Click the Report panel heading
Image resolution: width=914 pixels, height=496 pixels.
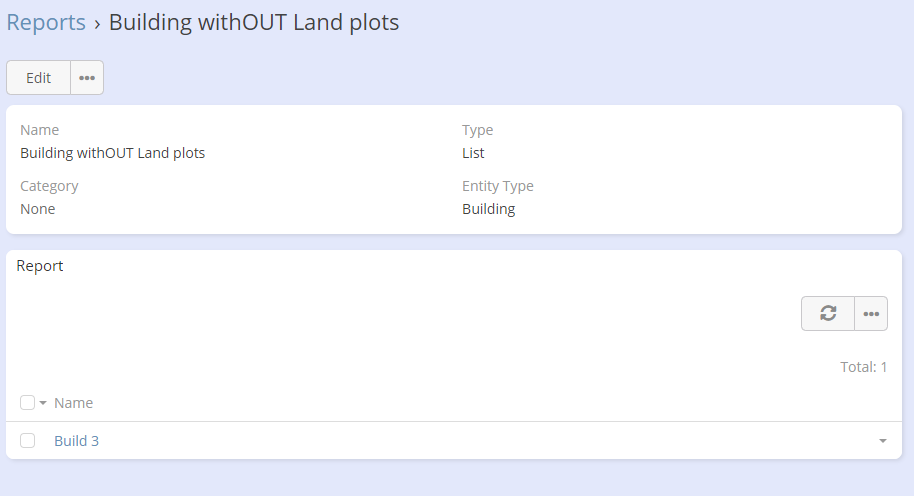click(40, 266)
